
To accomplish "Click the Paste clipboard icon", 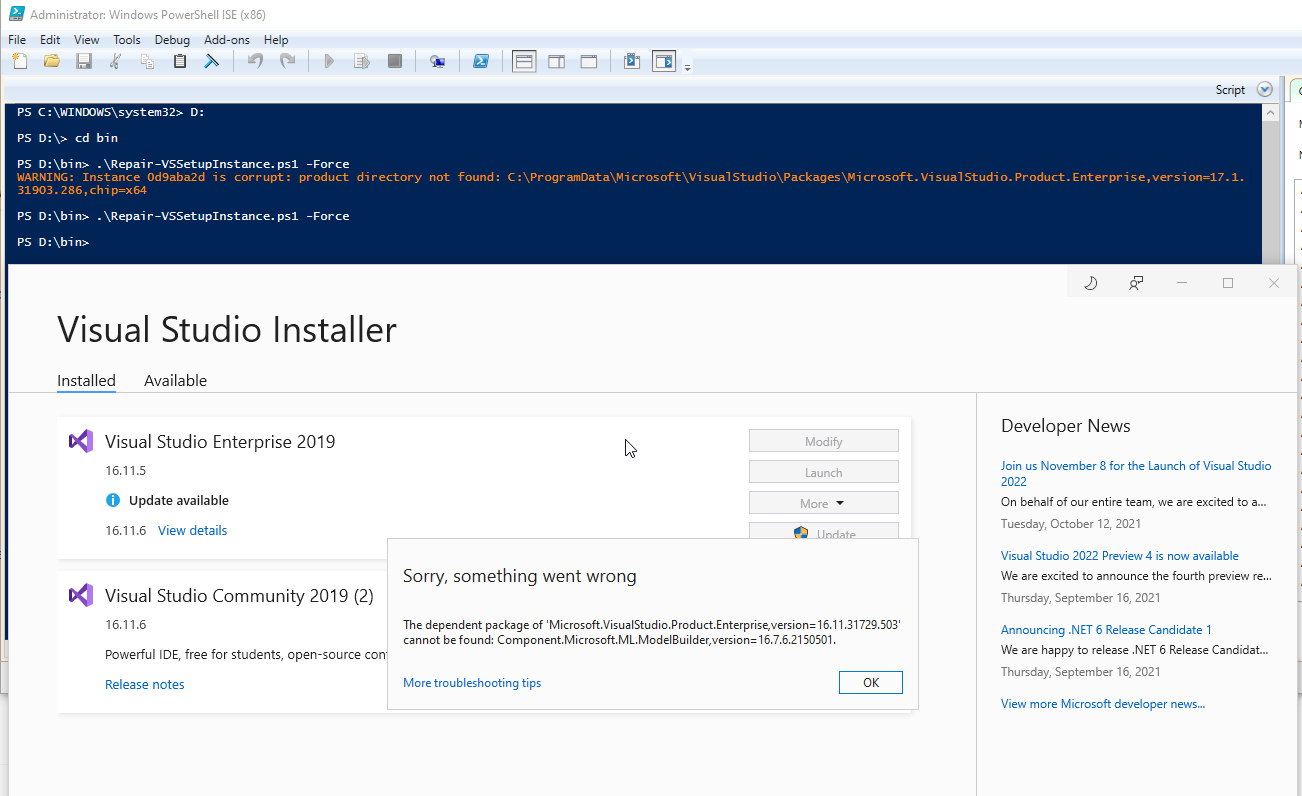I will [180, 61].
